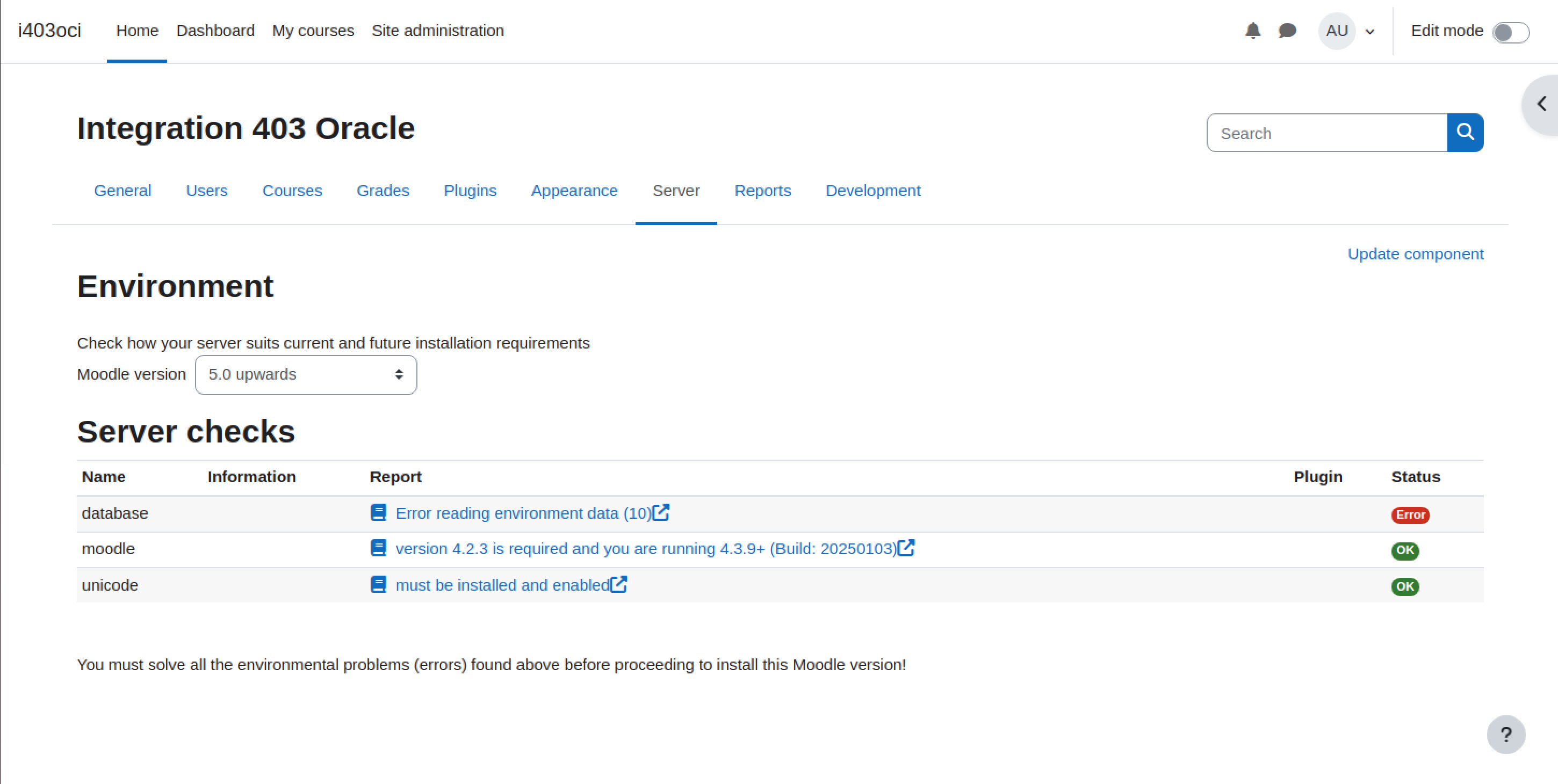Click the Update component link
The height and width of the screenshot is (784, 1558).
click(1415, 254)
